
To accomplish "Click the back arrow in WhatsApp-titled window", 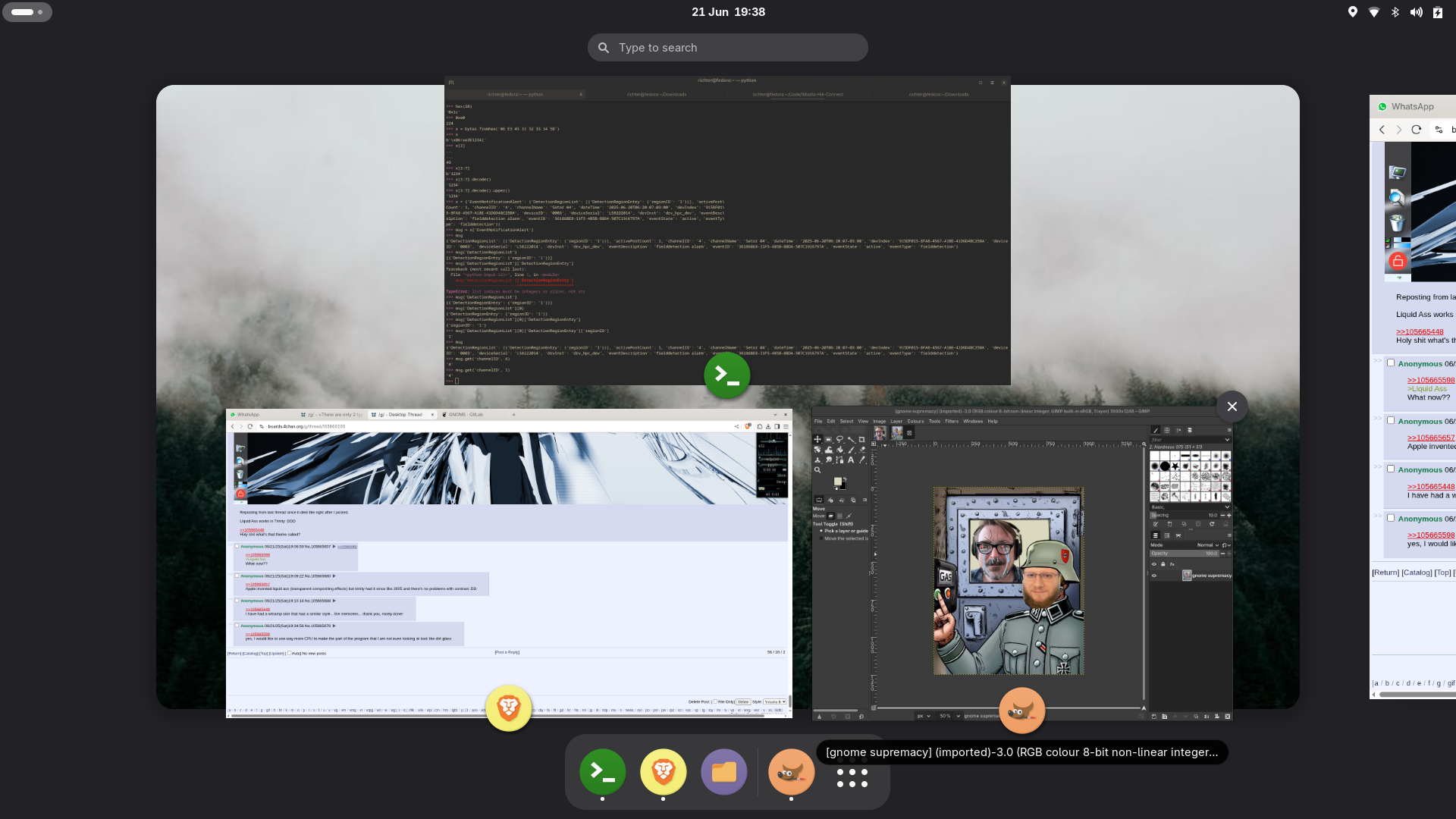I will click(1382, 130).
